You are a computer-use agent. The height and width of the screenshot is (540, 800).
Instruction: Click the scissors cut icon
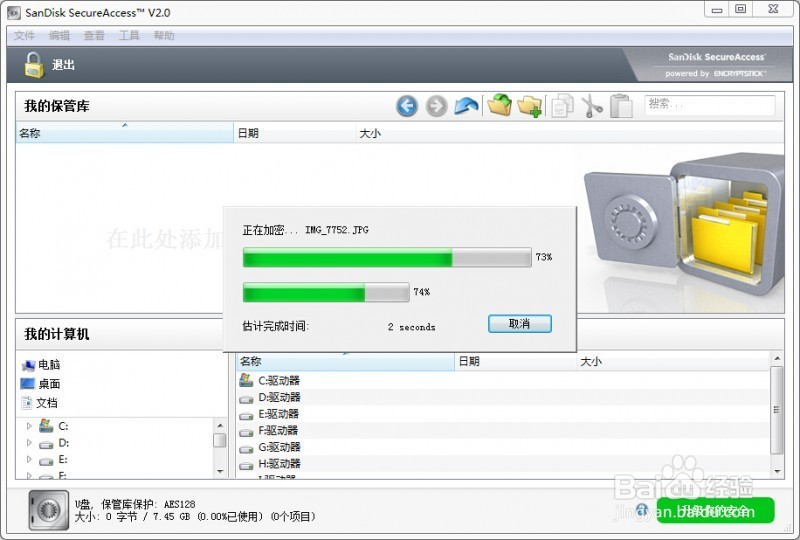[592, 106]
